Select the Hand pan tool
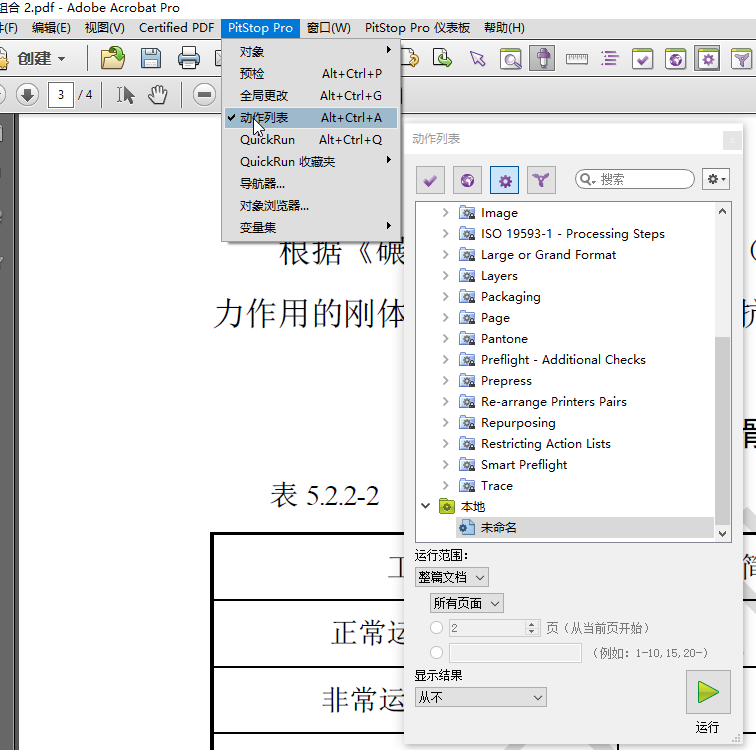Viewport: 756px width, 750px height. 158,95
